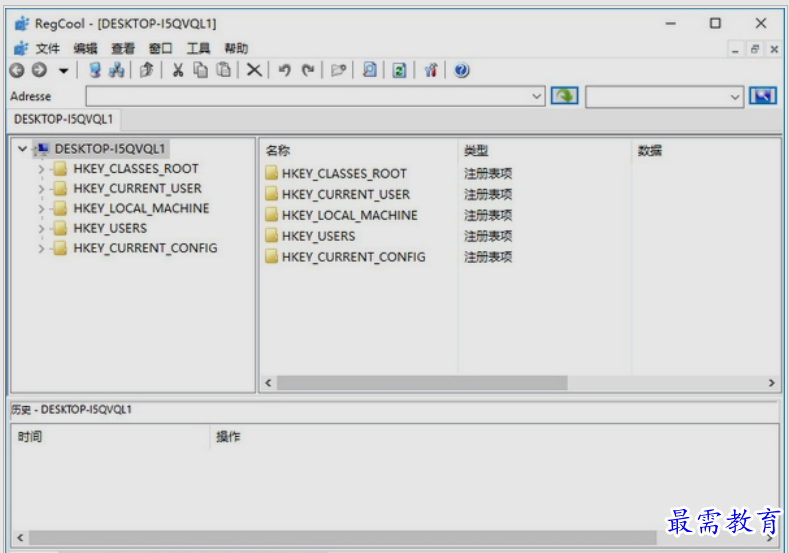
Task: Click the Forward navigation arrow
Action: [x=39, y=70]
